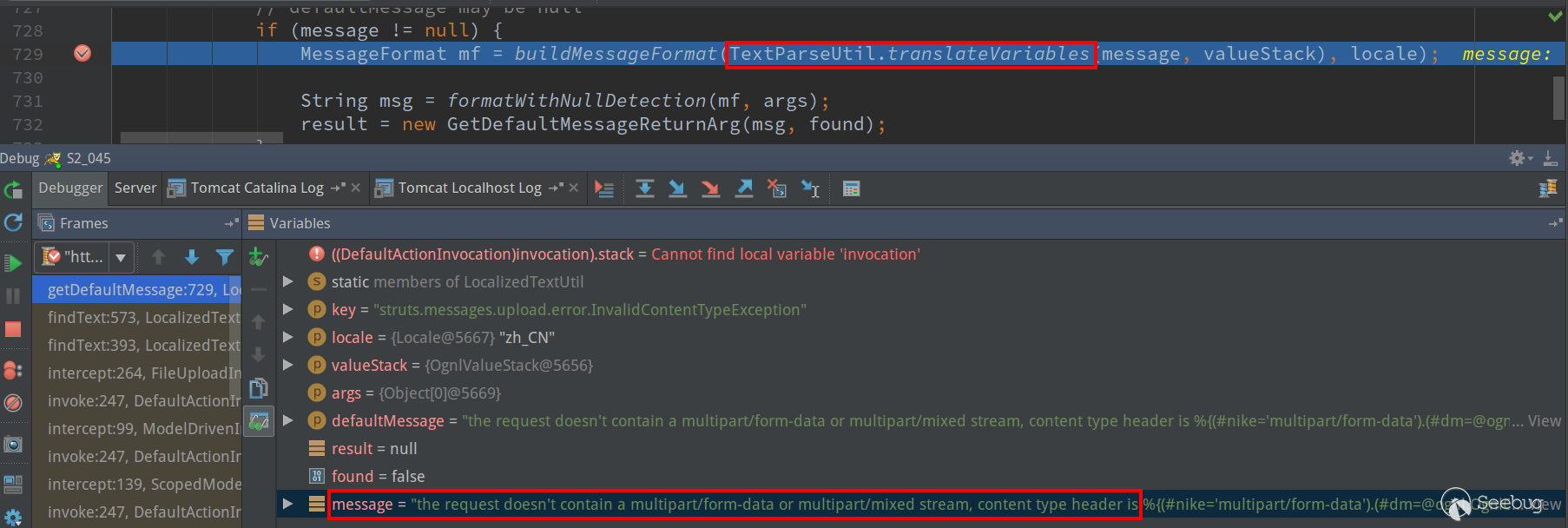The width and height of the screenshot is (1568, 528).
Task: Click Show Execution Point icon
Action: point(604,188)
